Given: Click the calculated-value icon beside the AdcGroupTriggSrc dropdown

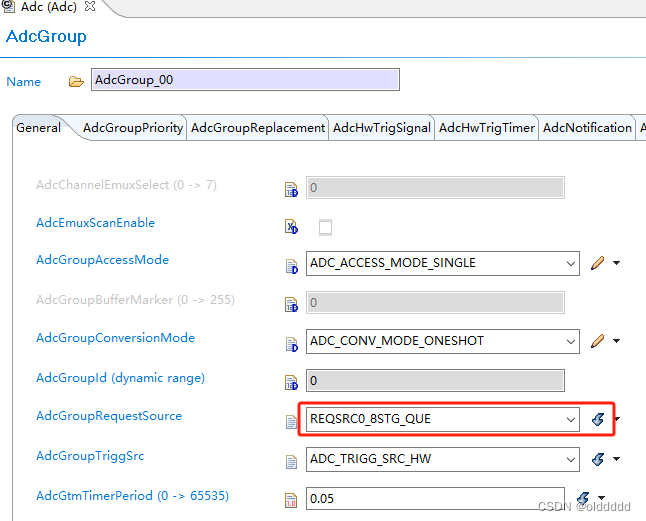Looking at the screenshot, I should [598, 459].
